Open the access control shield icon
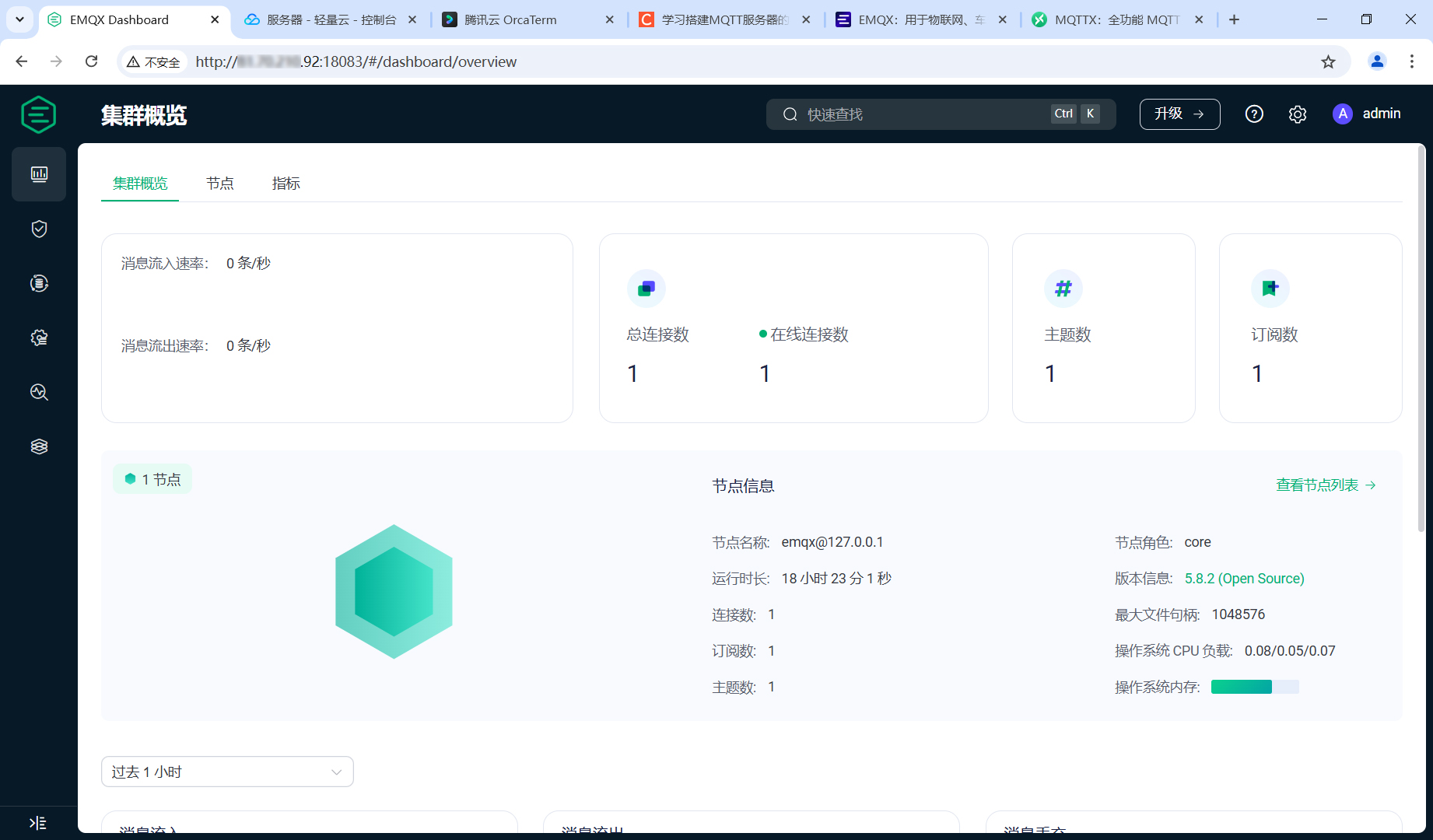 pyautogui.click(x=39, y=229)
